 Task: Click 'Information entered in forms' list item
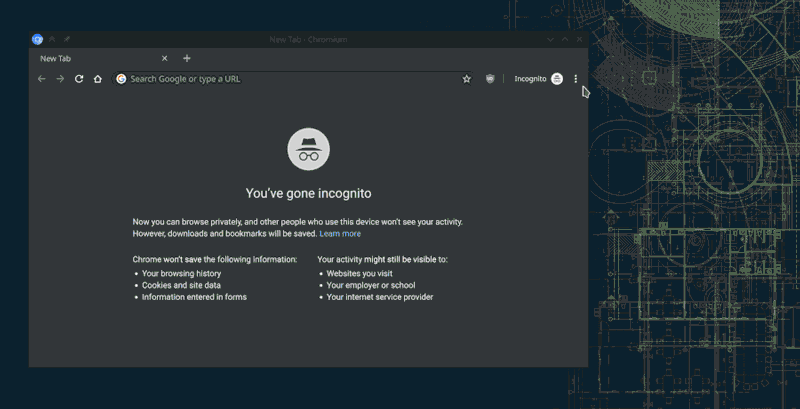tap(194, 297)
